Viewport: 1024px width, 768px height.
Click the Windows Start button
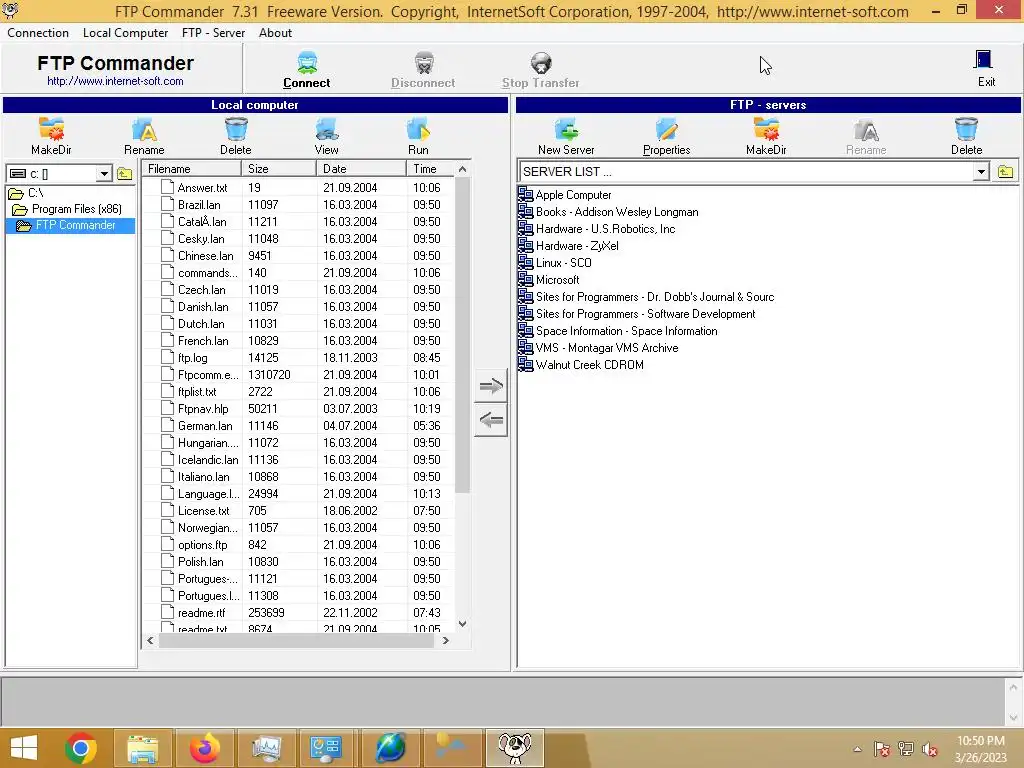pos(24,748)
